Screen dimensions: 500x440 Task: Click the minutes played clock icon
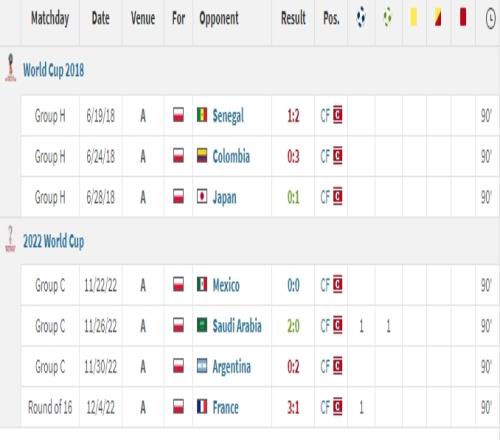click(491, 19)
